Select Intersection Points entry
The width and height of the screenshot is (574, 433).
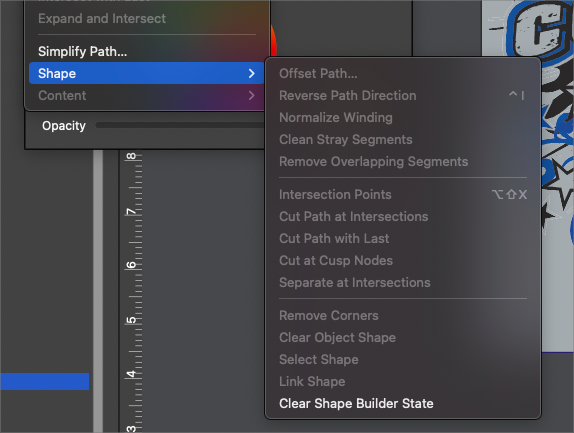pos(335,194)
